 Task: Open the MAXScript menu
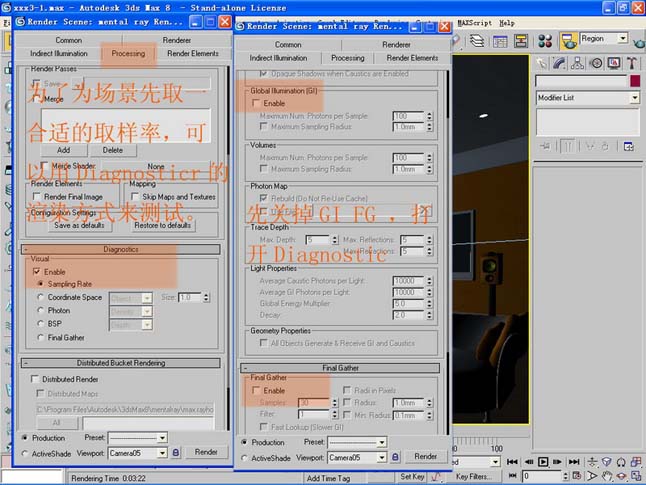point(475,23)
